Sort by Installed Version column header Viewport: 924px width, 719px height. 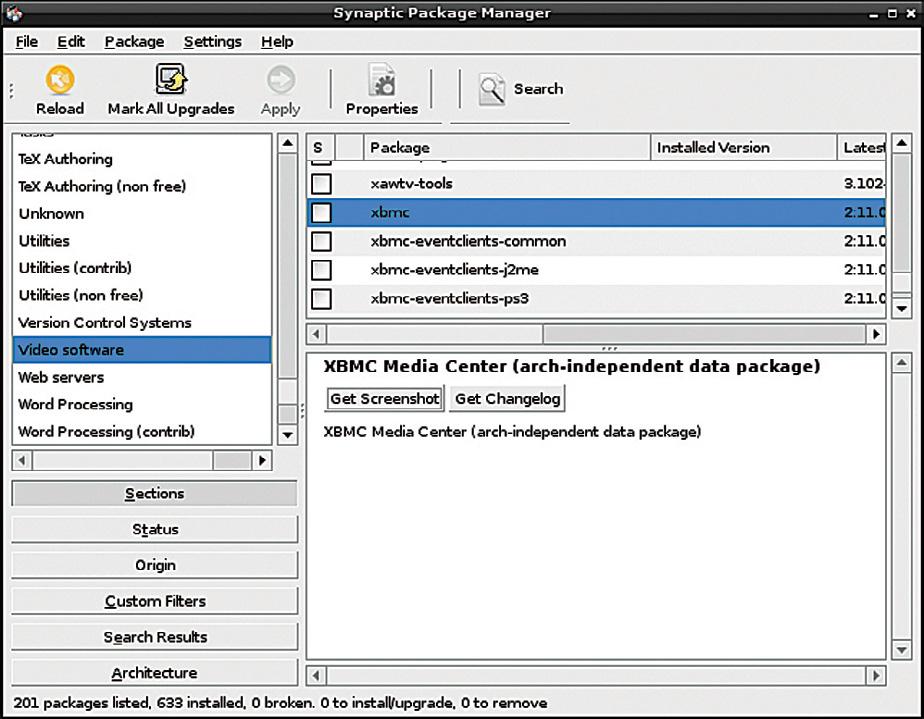point(744,147)
